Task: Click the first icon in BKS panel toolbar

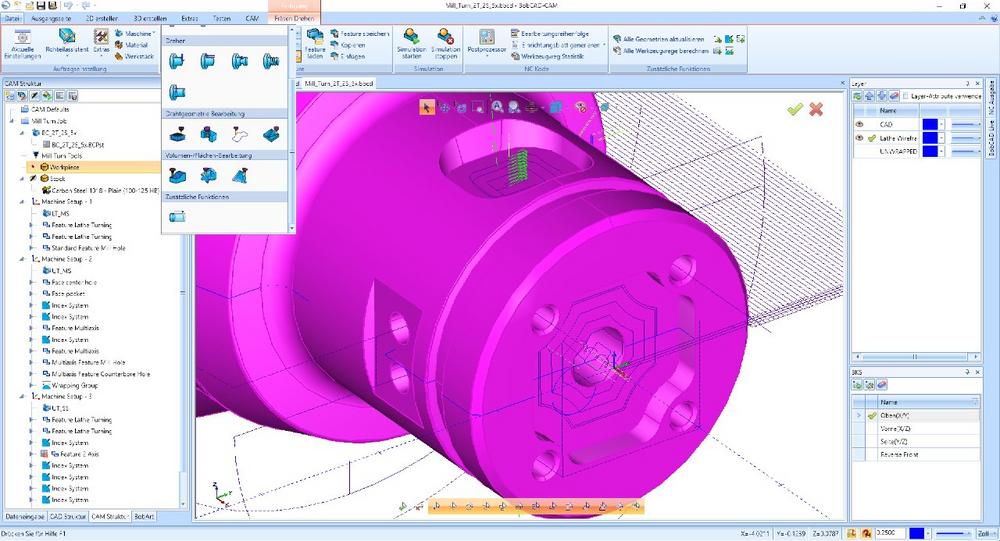Action: (x=858, y=385)
